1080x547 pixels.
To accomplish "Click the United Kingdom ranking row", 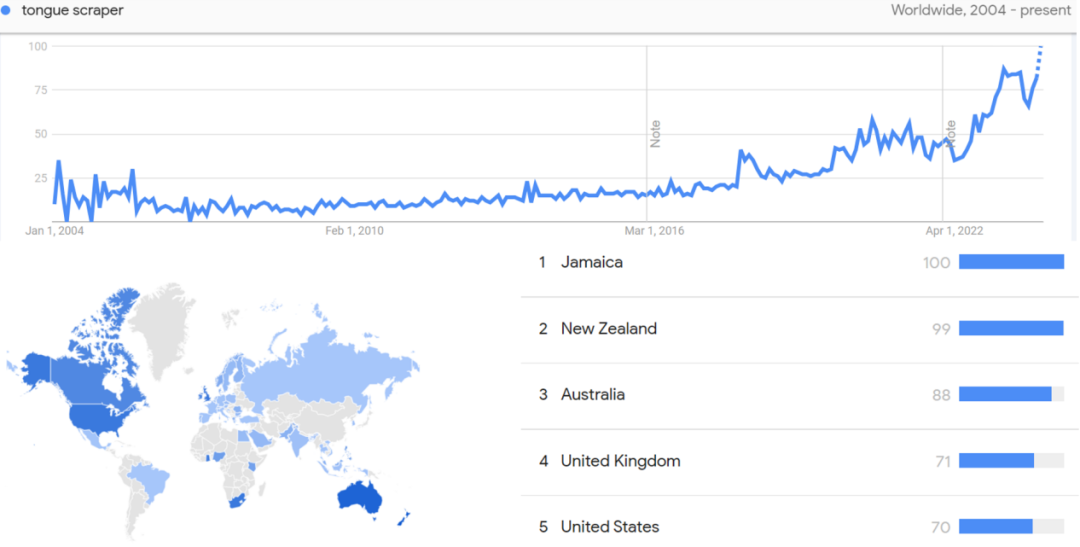I will [620, 461].
